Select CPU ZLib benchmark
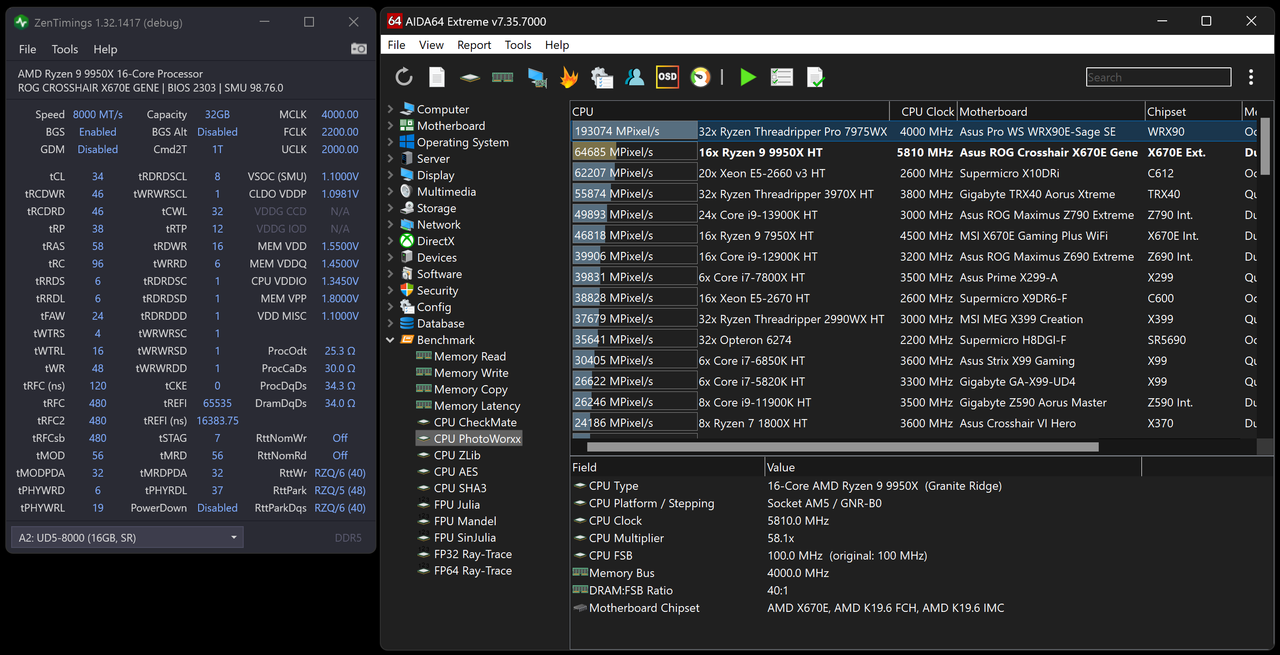 pyautogui.click(x=457, y=455)
